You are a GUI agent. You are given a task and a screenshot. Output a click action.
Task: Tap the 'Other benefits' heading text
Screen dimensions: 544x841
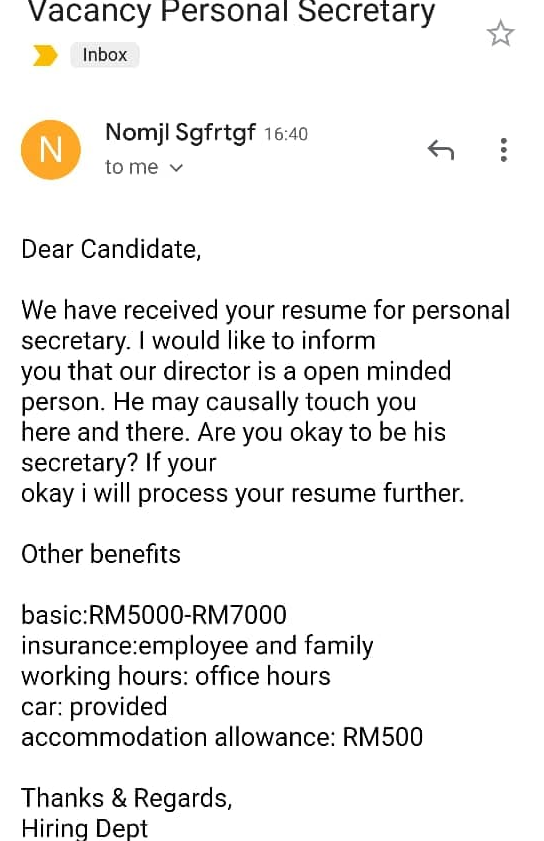(101, 554)
